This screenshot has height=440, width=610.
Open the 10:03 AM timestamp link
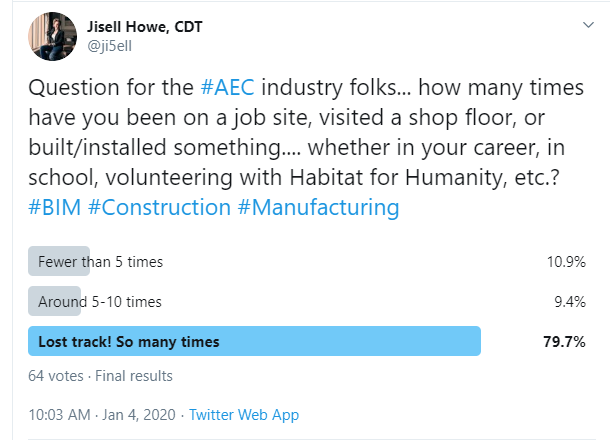click(59, 415)
